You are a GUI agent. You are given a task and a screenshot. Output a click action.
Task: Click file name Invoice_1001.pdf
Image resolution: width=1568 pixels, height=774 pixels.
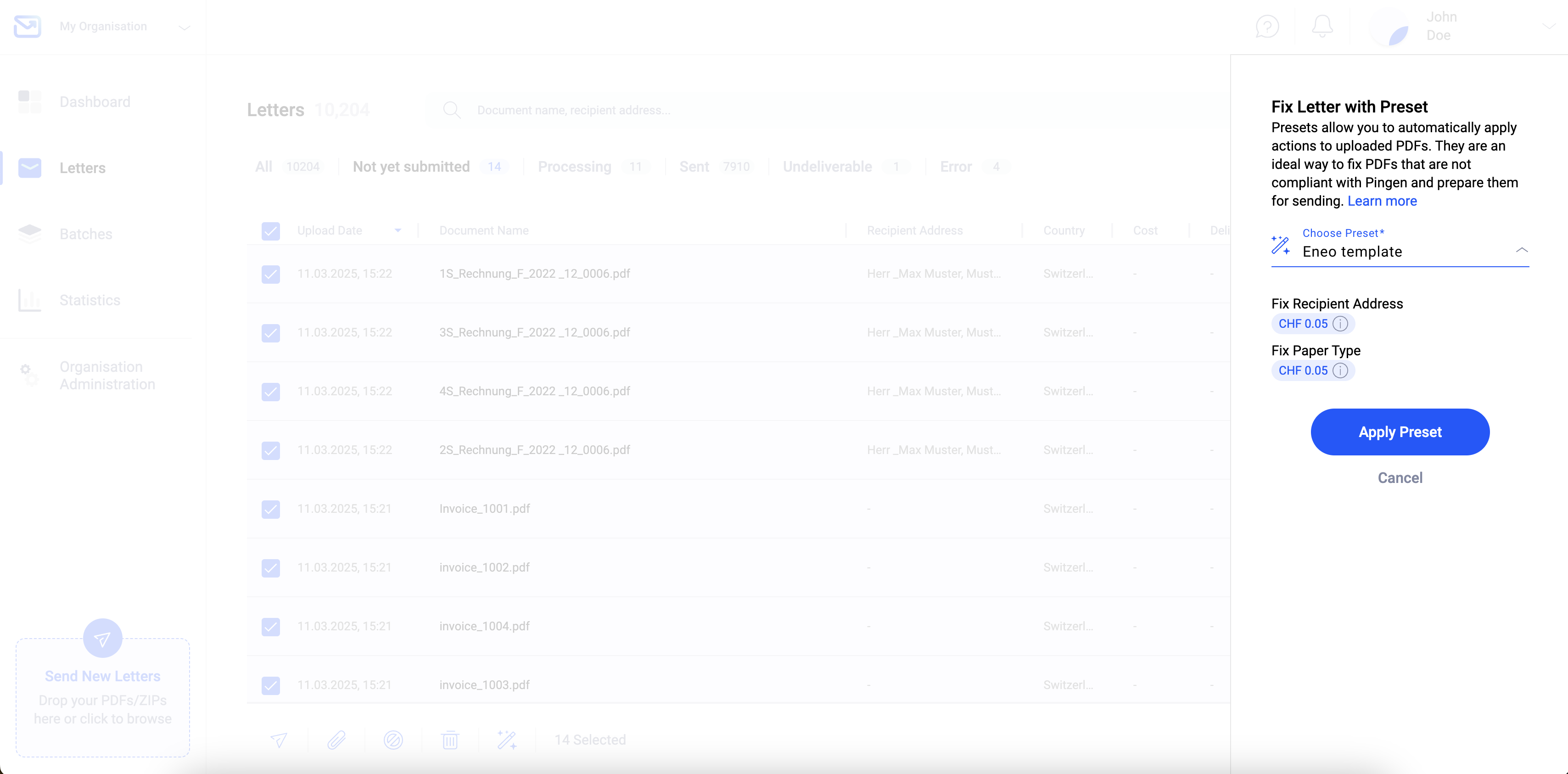[485, 509]
